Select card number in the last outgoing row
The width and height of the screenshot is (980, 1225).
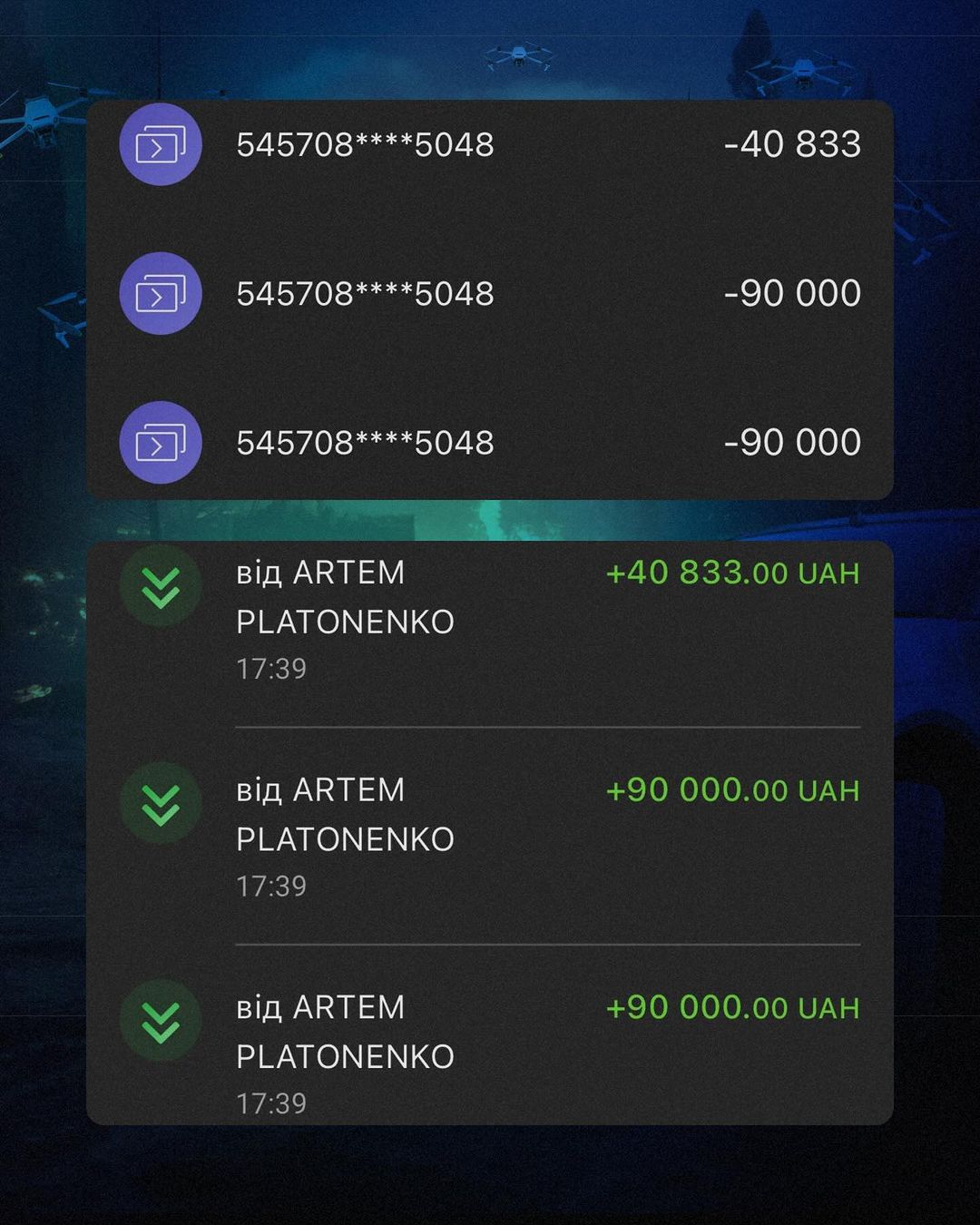[x=365, y=442]
